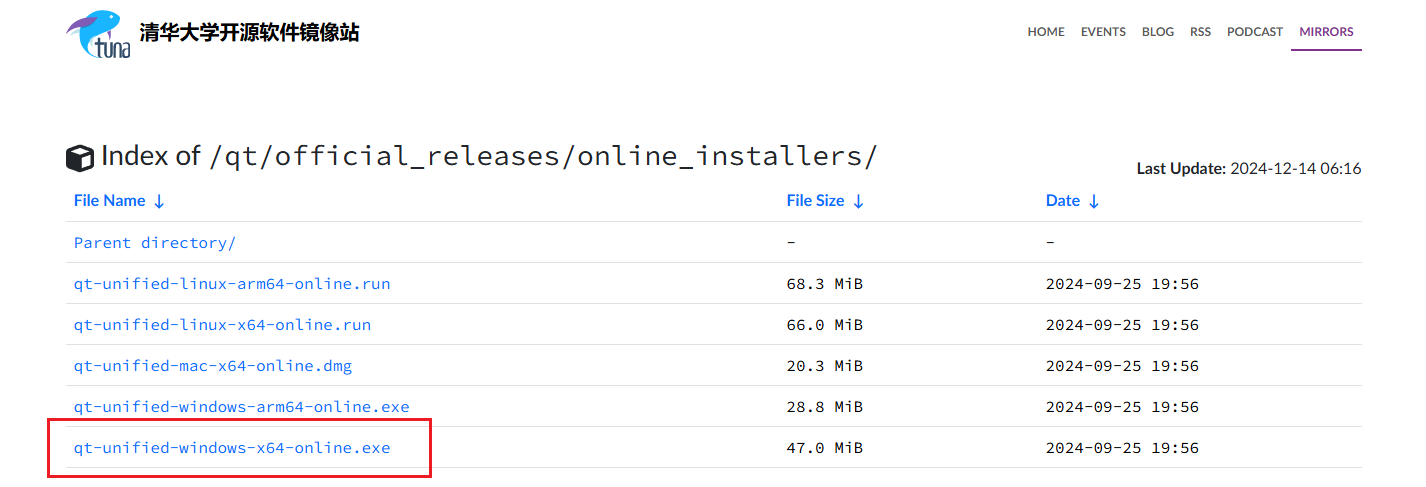Download qt-unified-linux-x64-online.run
The height and width of the screenshot is (487, 1426).
[x=222, y=325]
